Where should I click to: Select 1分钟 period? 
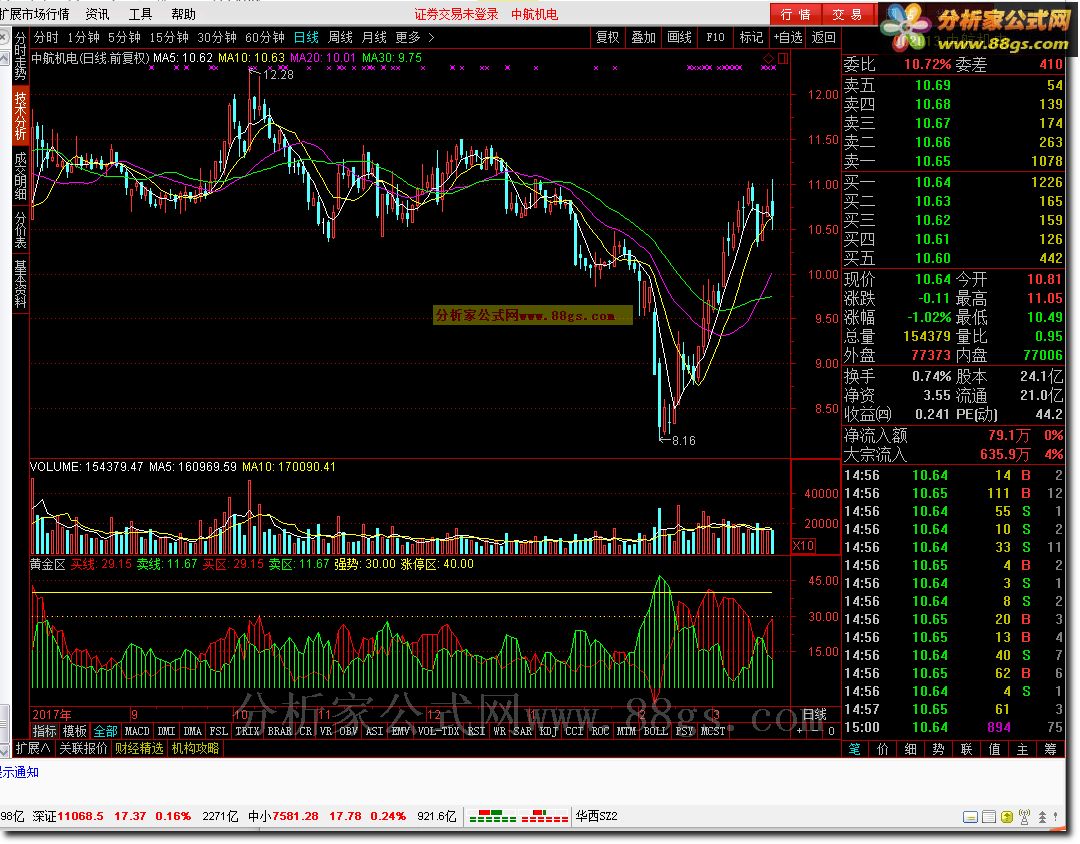(83, 37)
